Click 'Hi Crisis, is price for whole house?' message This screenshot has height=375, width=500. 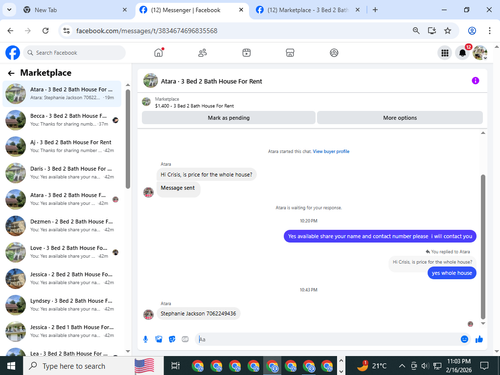[x=206, y=174]
